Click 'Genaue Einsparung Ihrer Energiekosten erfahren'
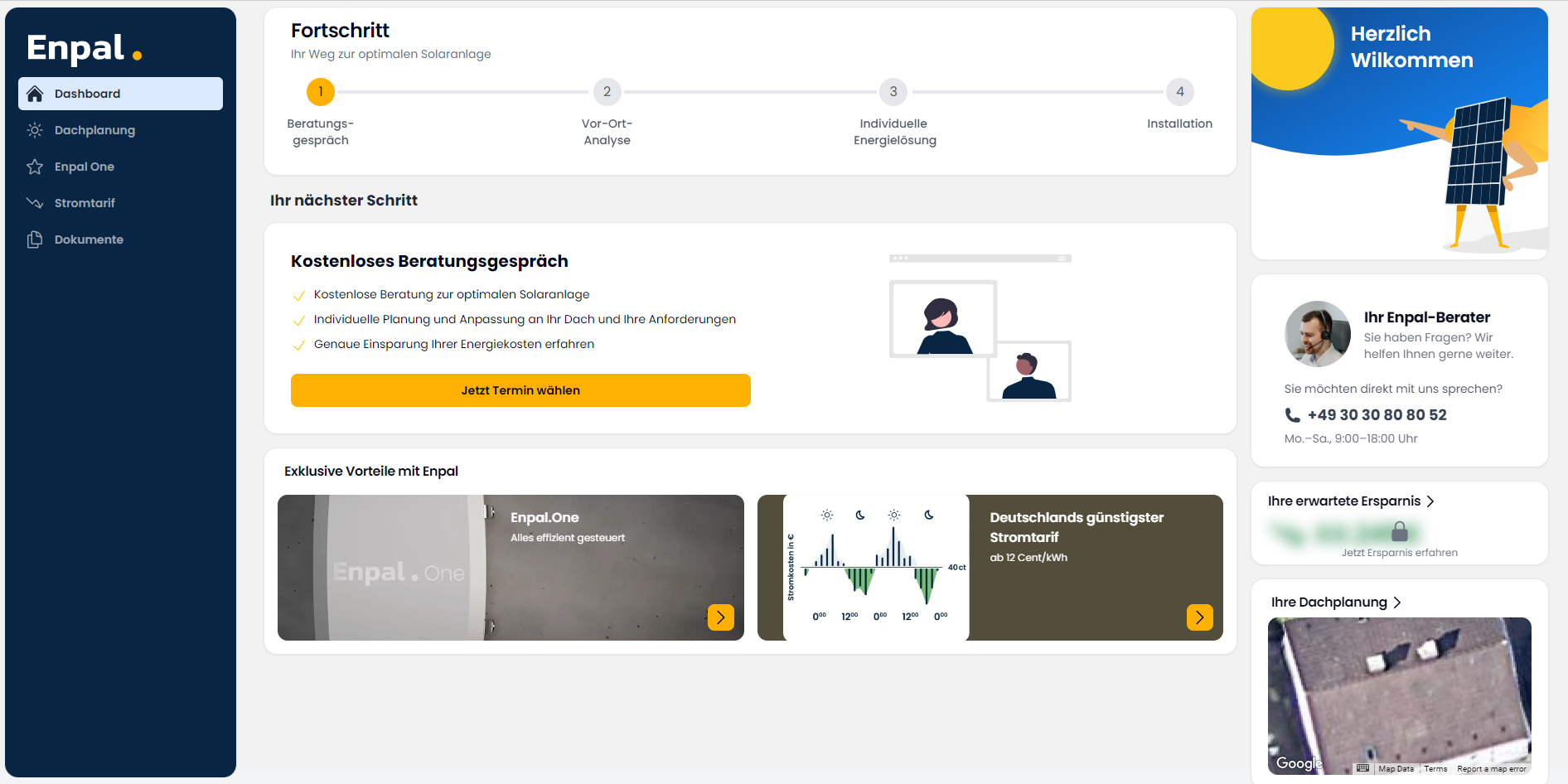Image resolution: width=1568 pixels, height=784 pixels. click(x=454, y=344)
